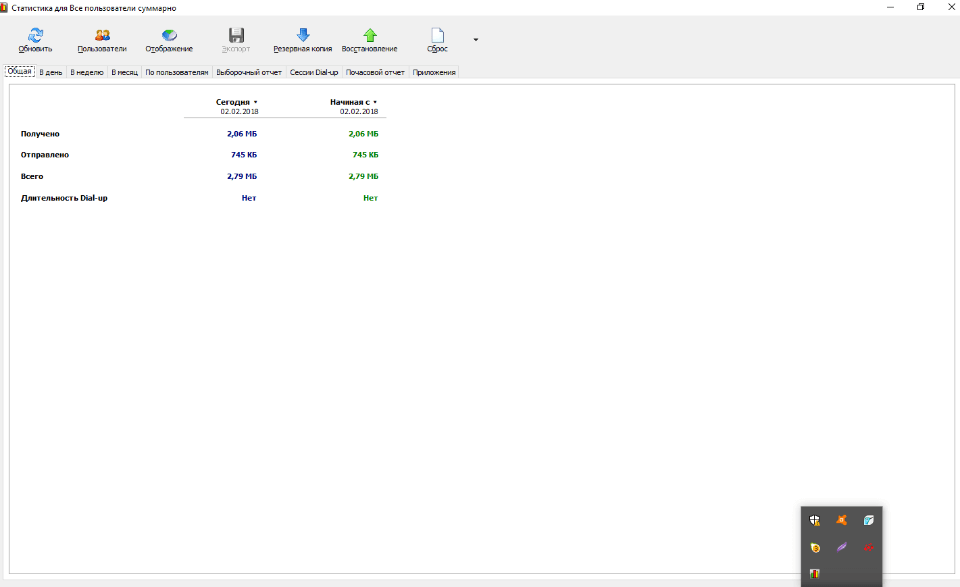Switch to the В месяц tab
Viewport: 960px width, 587px height.
tap(124, 72)
